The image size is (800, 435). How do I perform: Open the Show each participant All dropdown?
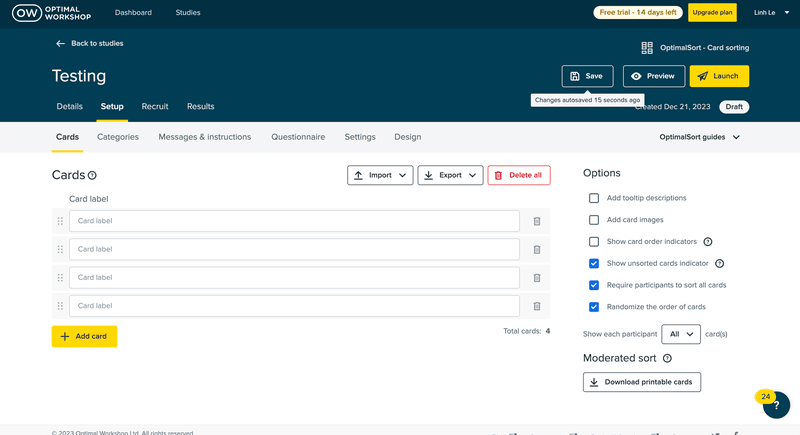[681, 334]
